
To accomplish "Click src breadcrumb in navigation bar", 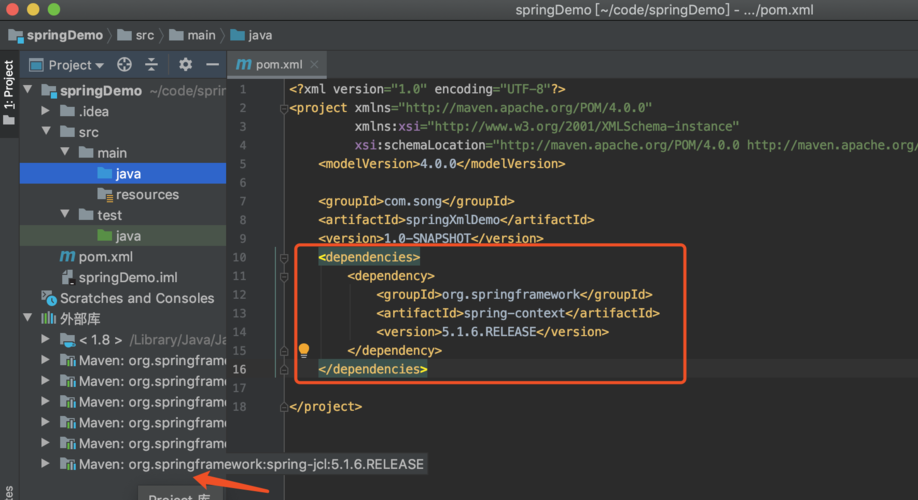I will (136, 35).
